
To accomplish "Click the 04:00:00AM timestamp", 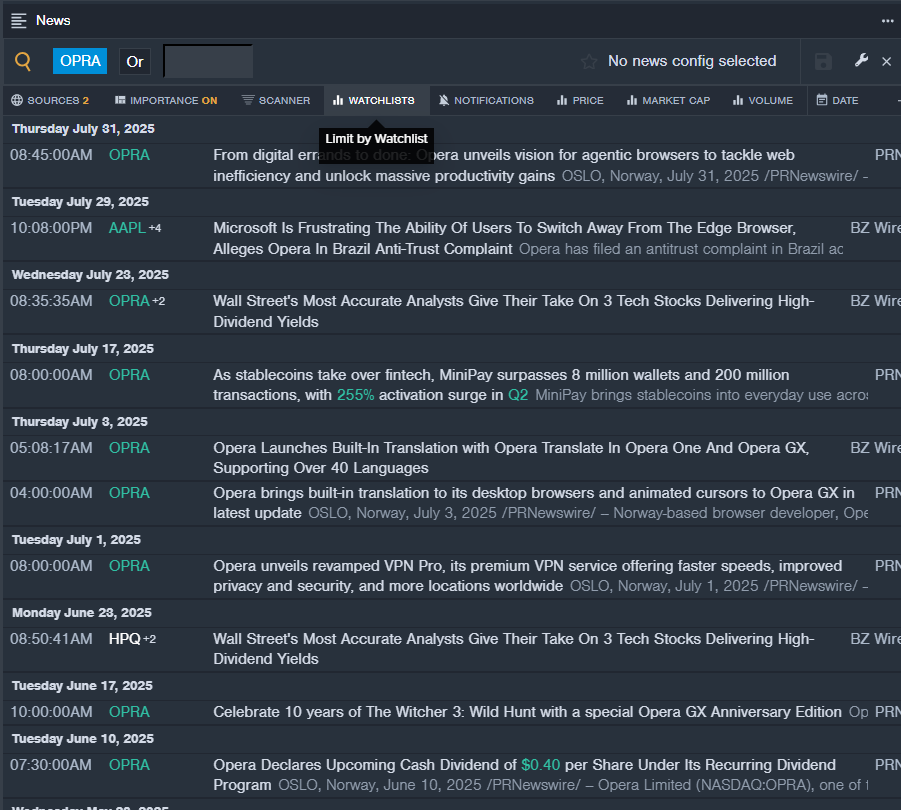I will click(x=51, y=493).
